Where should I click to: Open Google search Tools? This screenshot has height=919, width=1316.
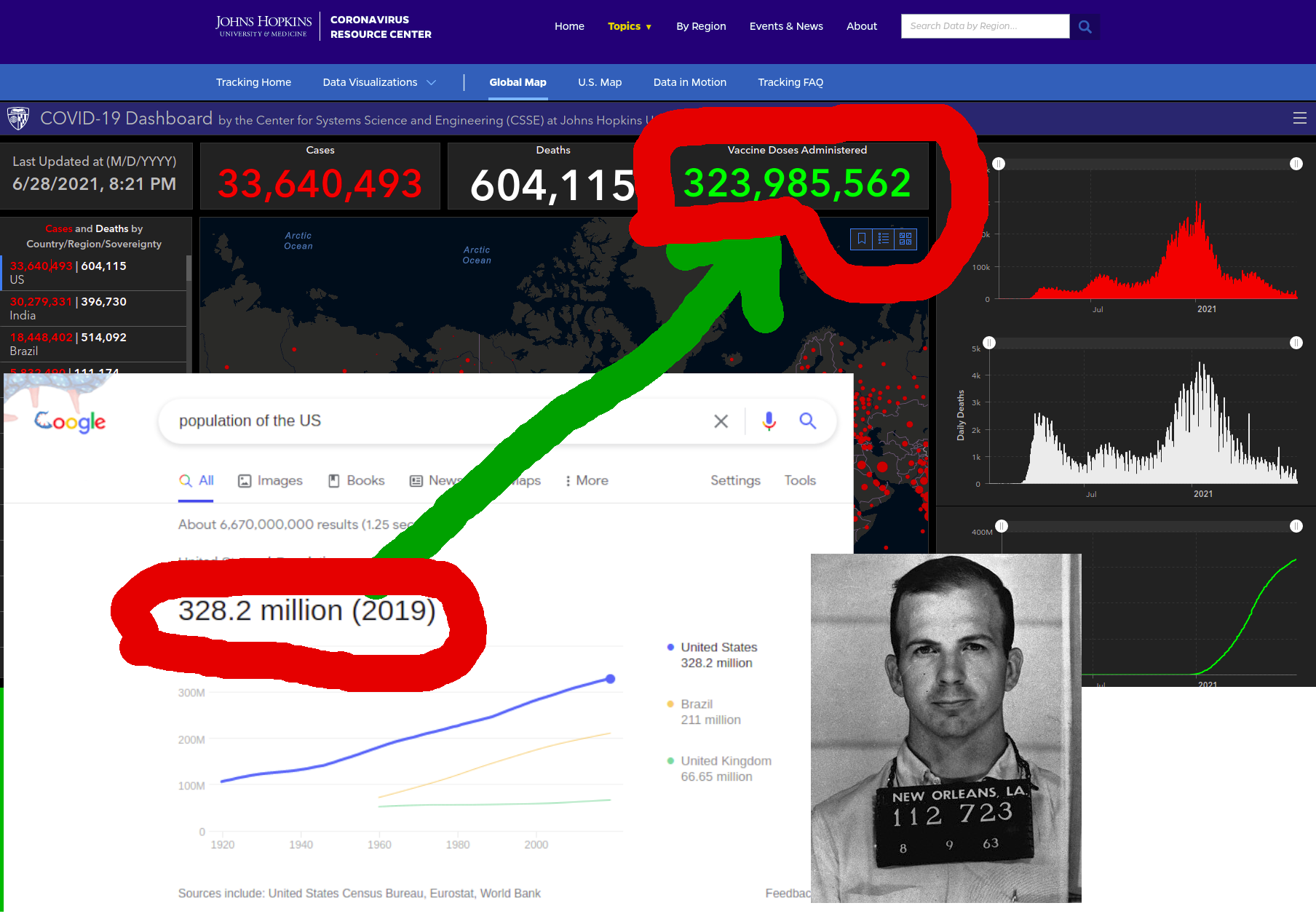(800, 480)
